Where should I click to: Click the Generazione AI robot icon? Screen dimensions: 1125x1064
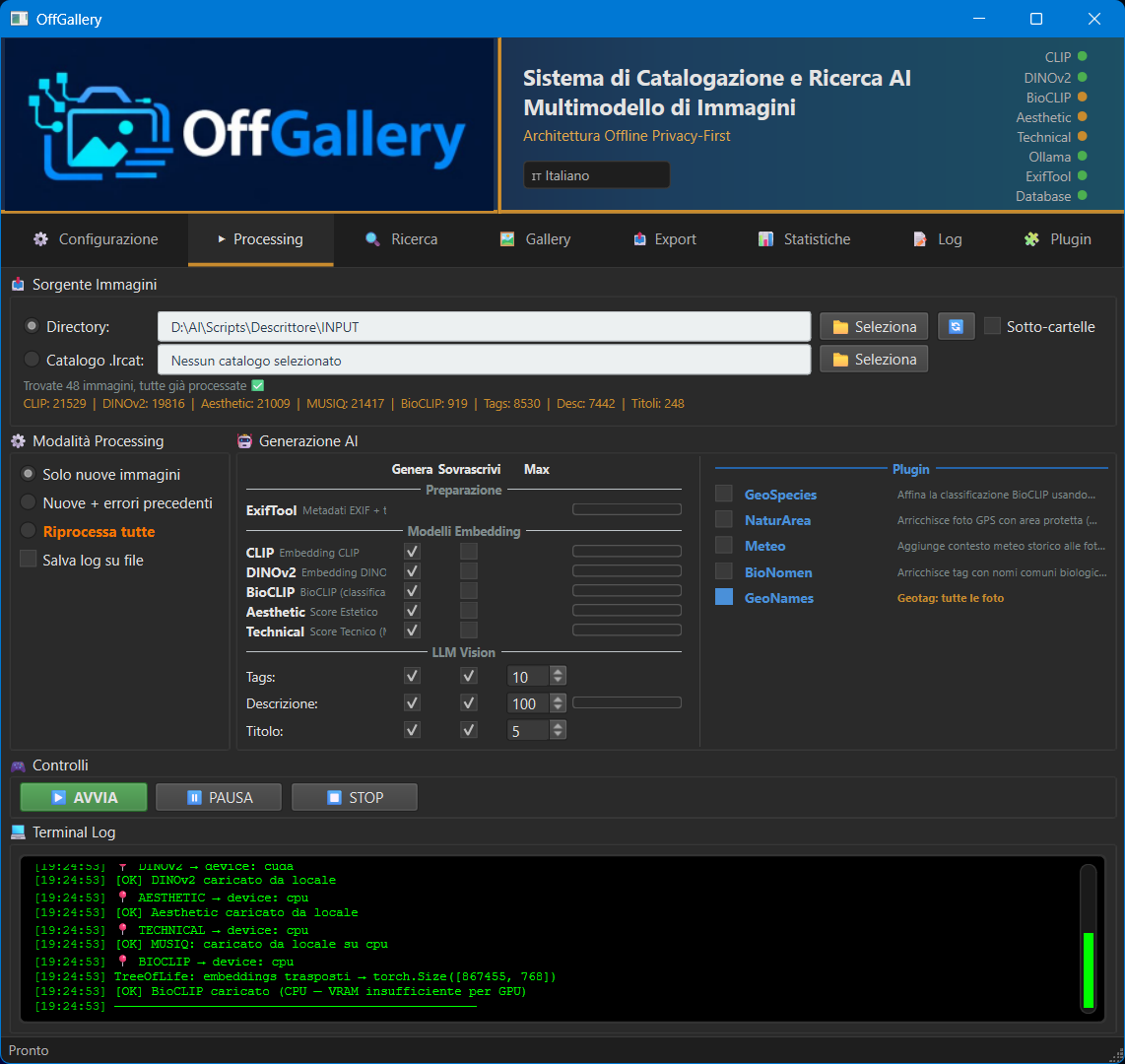click(244, 441)
